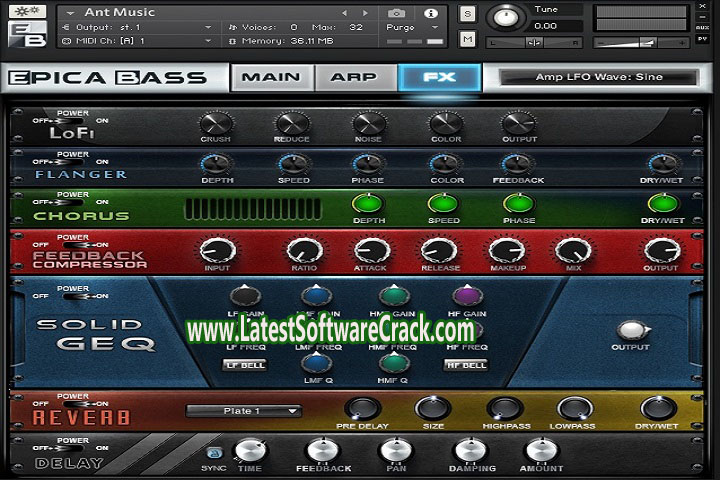Screen dimensions: 720x480
Task: Click the Chorus Speed knob
Action: 443,204
